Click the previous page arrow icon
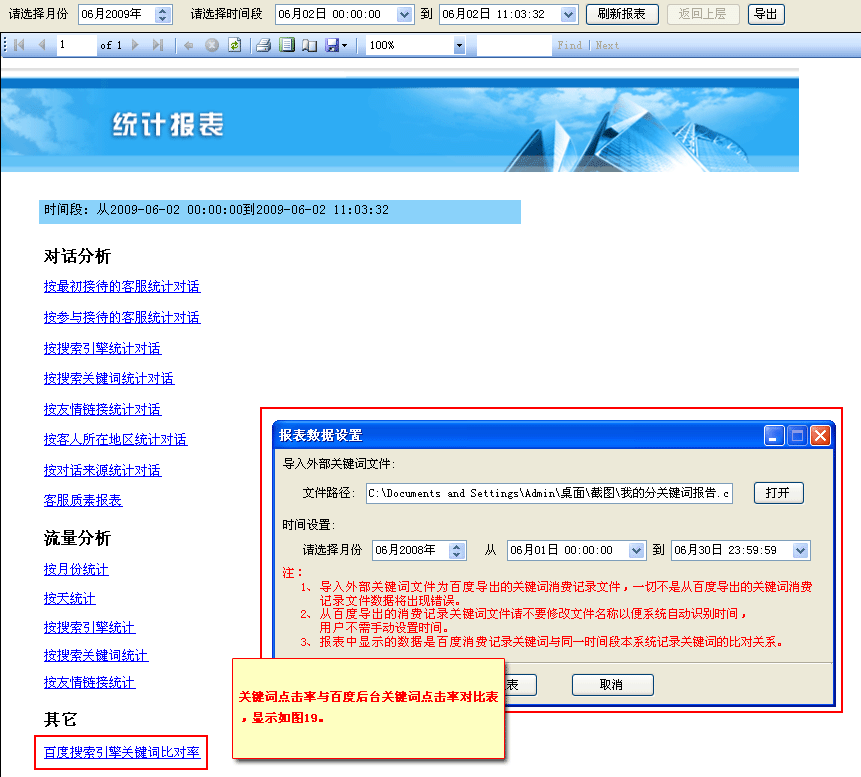The height and width of the screenshot is (777, 861). (x=41, y=45)
